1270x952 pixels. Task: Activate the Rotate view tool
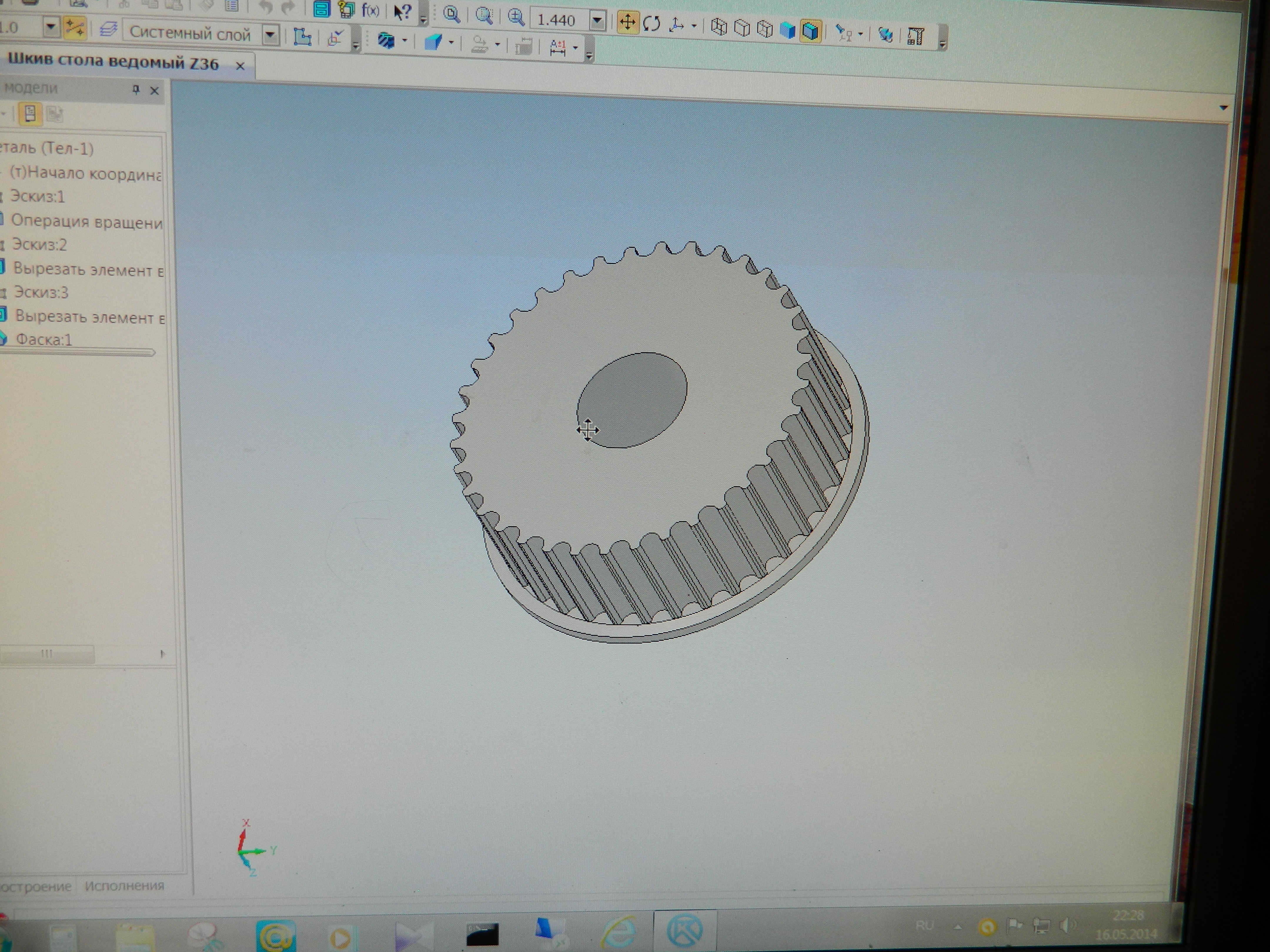click(652, 24)
